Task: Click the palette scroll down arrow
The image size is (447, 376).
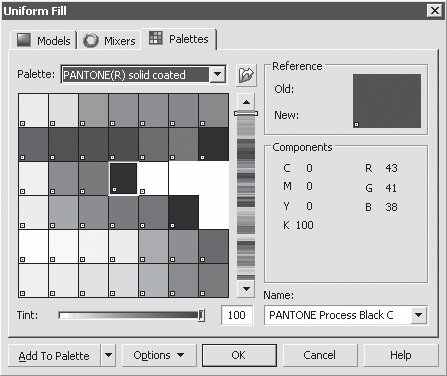Action: [x=246, y=289]
